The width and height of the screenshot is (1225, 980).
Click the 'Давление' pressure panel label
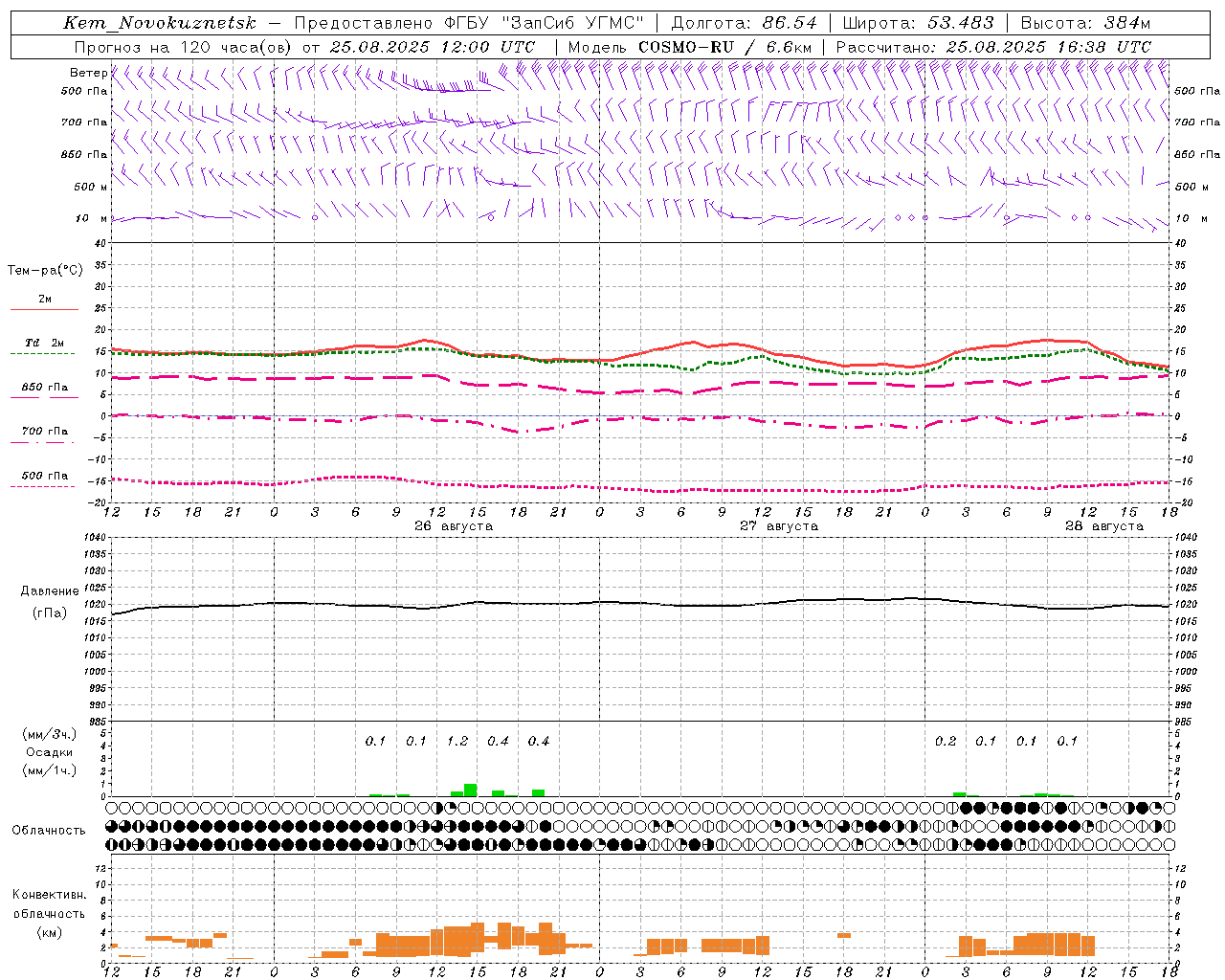pyautogui.click(x=49, y=591)
